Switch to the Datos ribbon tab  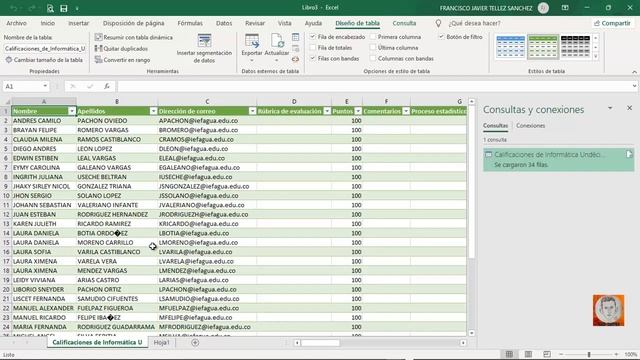224,23
